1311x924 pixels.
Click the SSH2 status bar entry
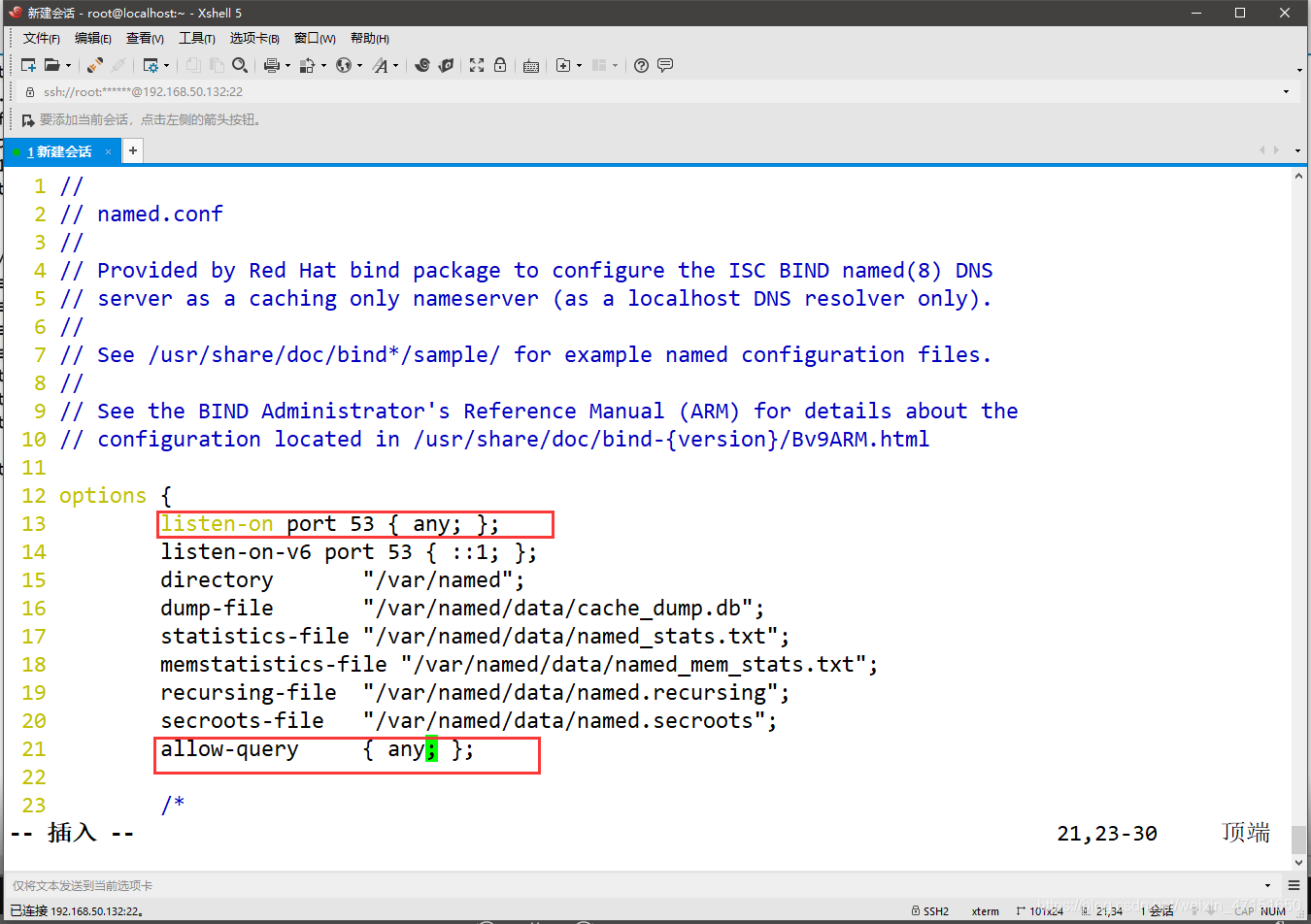pos(930,911)
